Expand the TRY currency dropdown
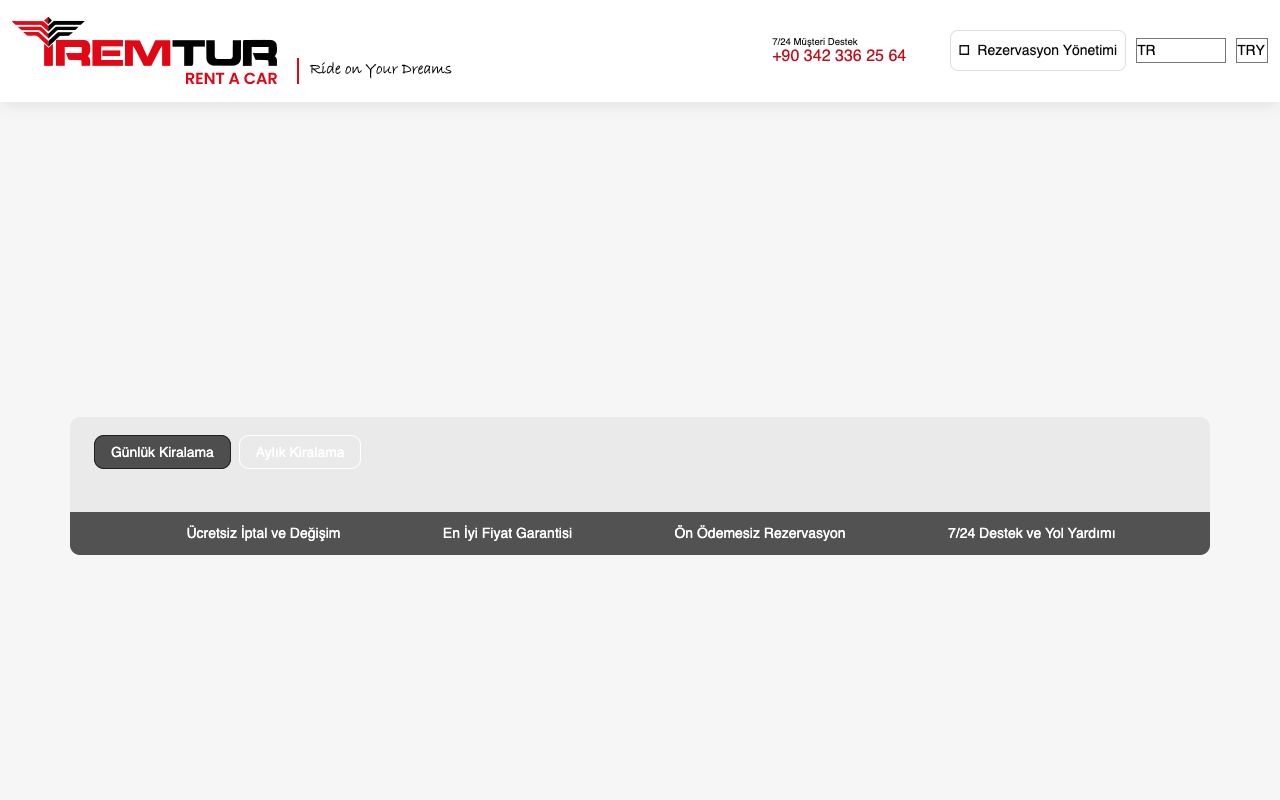The width and height of the screenshot is (1280, 800). (1252, 50)
